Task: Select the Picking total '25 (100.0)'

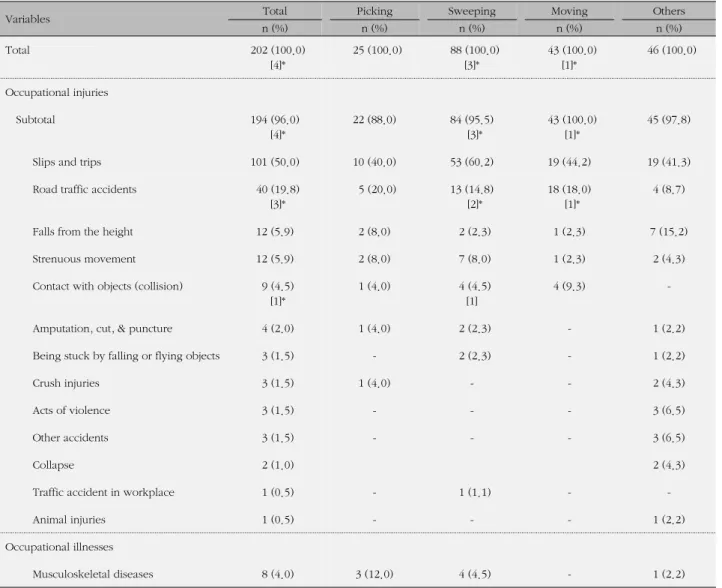Action: click(377, 50)
